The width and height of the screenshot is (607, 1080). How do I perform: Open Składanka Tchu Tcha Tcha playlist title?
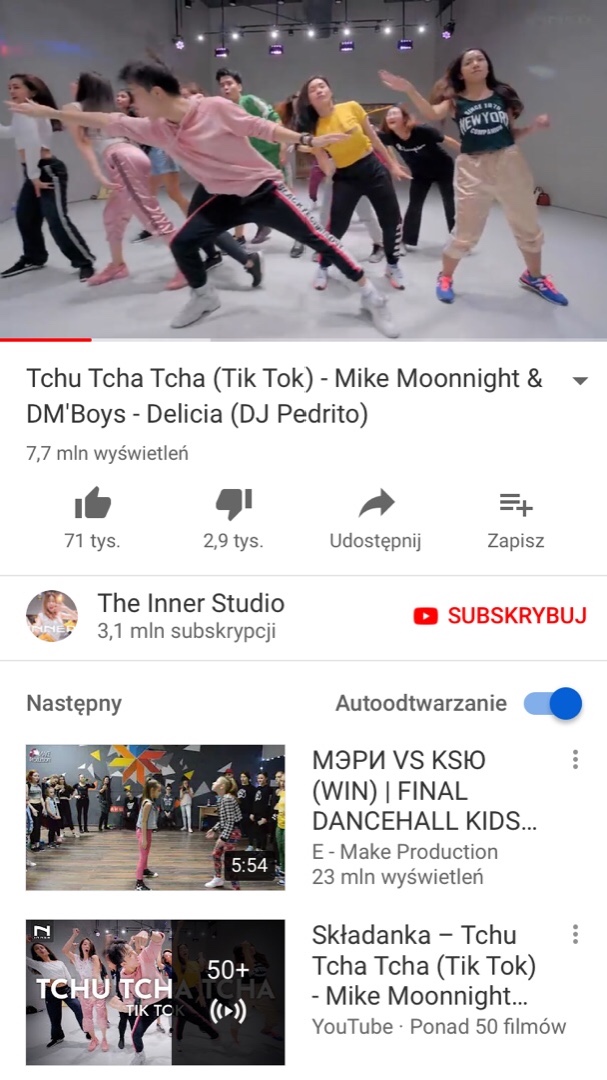[x=424, y=965]
